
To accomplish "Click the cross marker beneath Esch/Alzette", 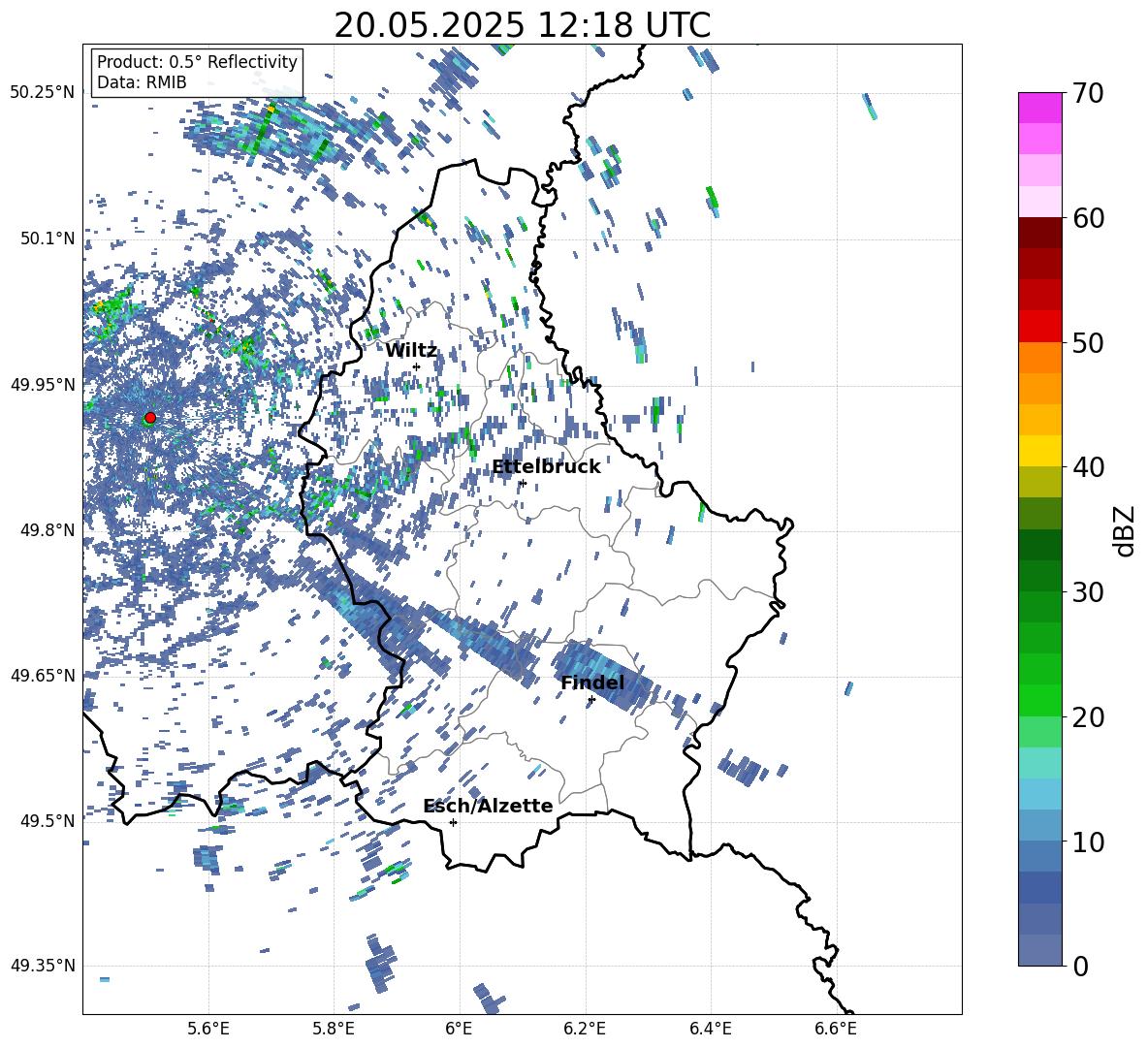I will [453, 822].
